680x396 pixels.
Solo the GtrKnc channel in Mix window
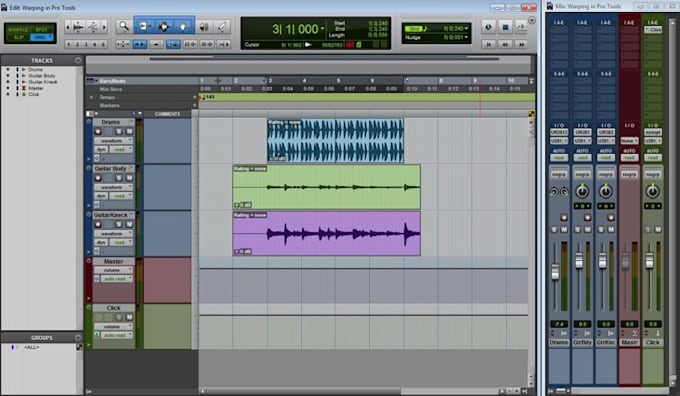[602, 229]
